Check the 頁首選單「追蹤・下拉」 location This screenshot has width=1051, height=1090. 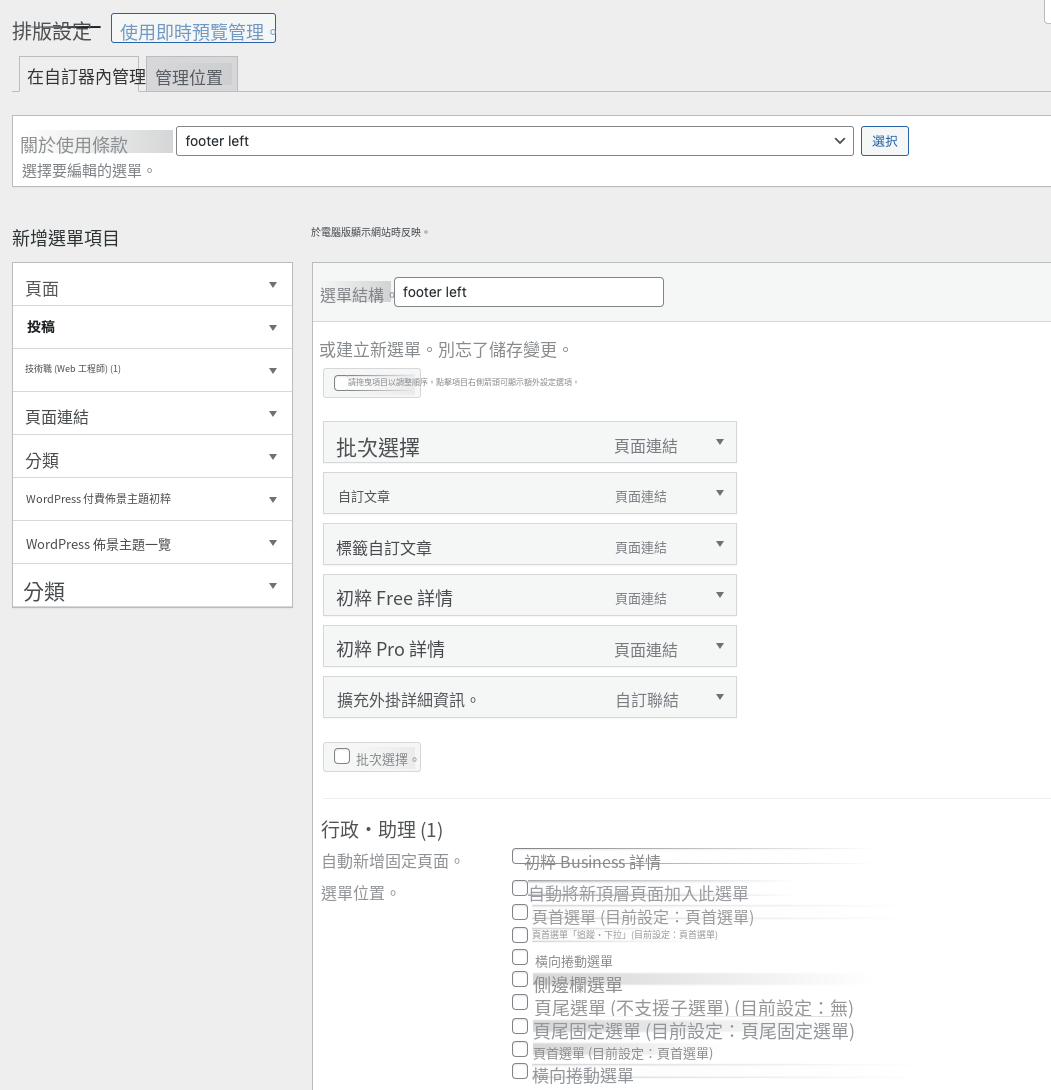point(520,934)
